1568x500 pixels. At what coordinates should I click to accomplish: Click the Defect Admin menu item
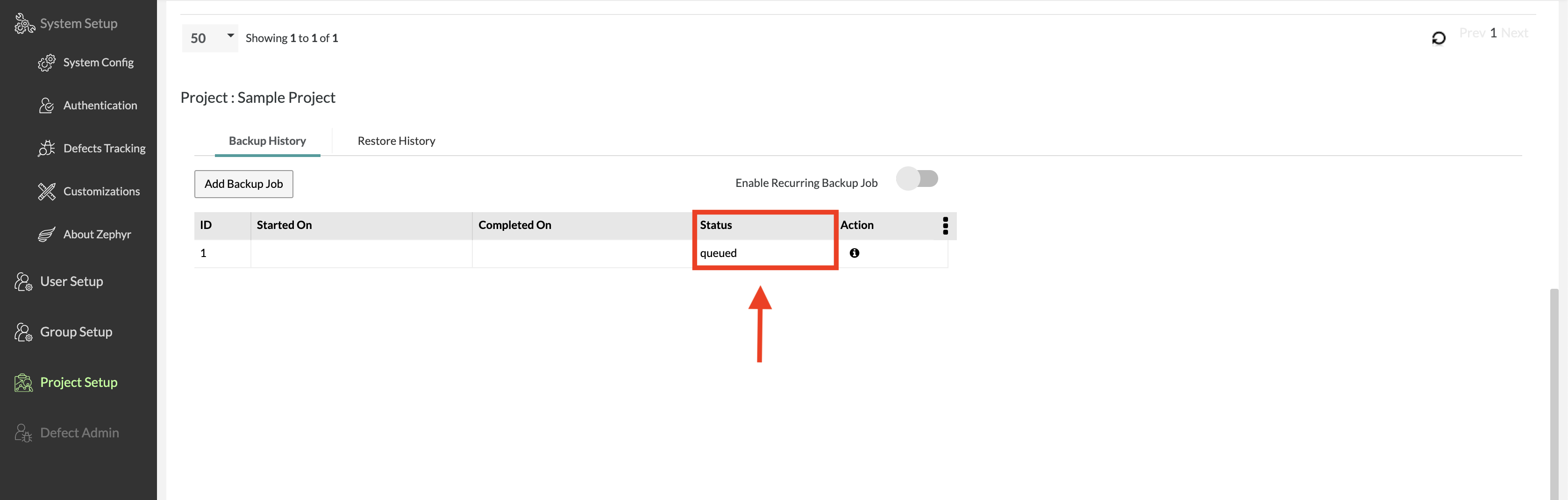[x=79, y=433]
